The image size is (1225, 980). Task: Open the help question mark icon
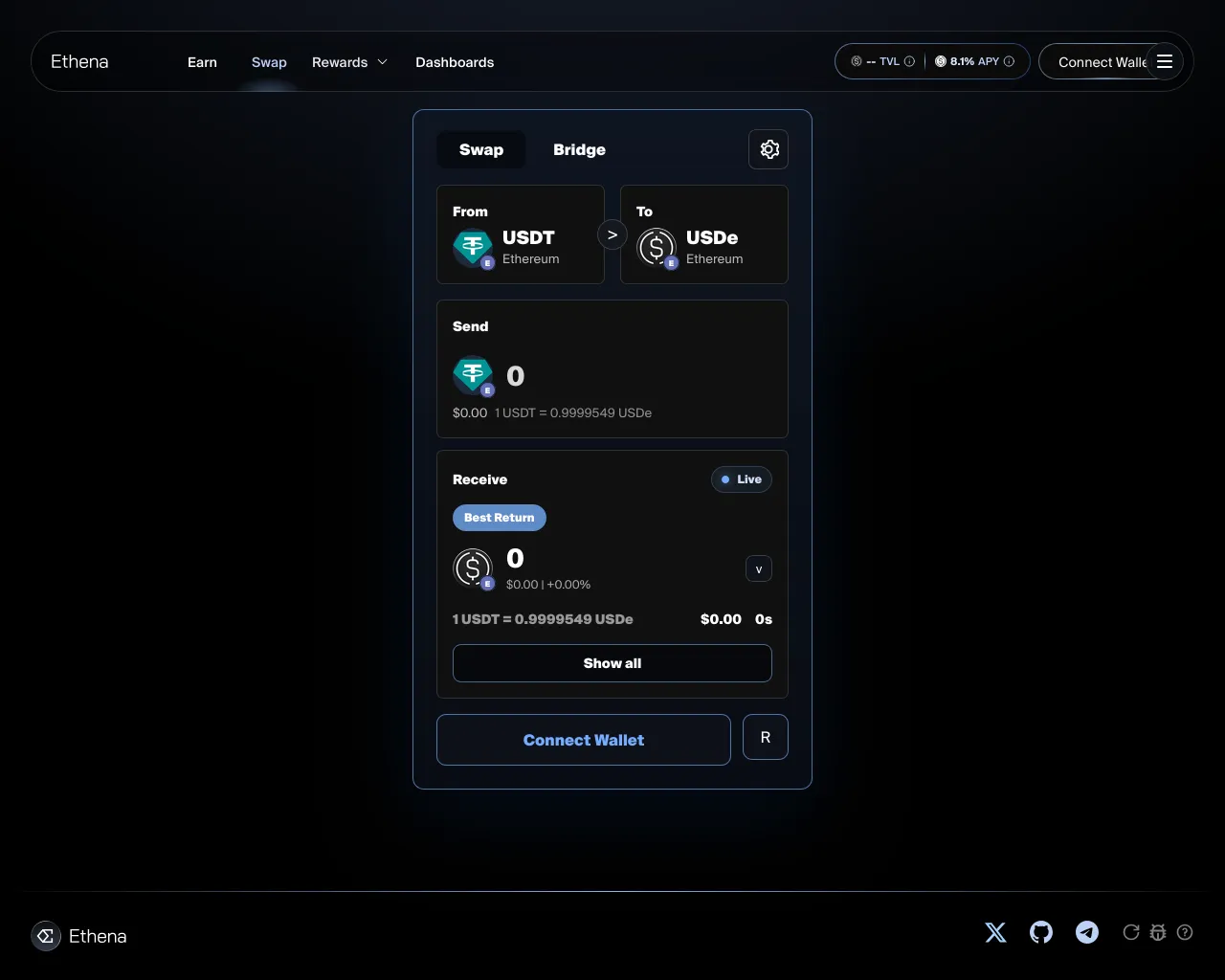click(x=1185, y=932)
